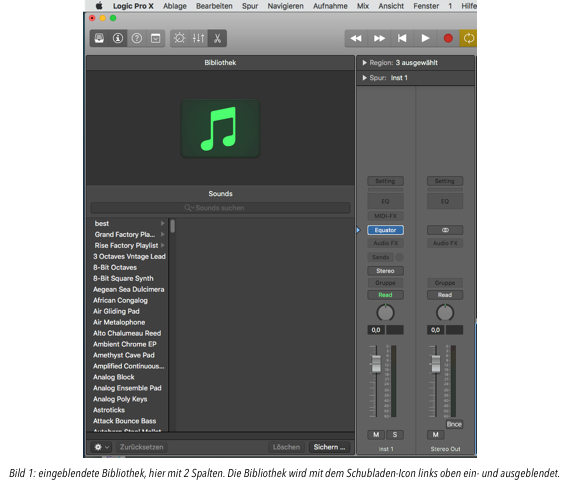The image size is (569, 489).
Task: Open the Mixer faders icon
Action: click(x=198, y=38)
